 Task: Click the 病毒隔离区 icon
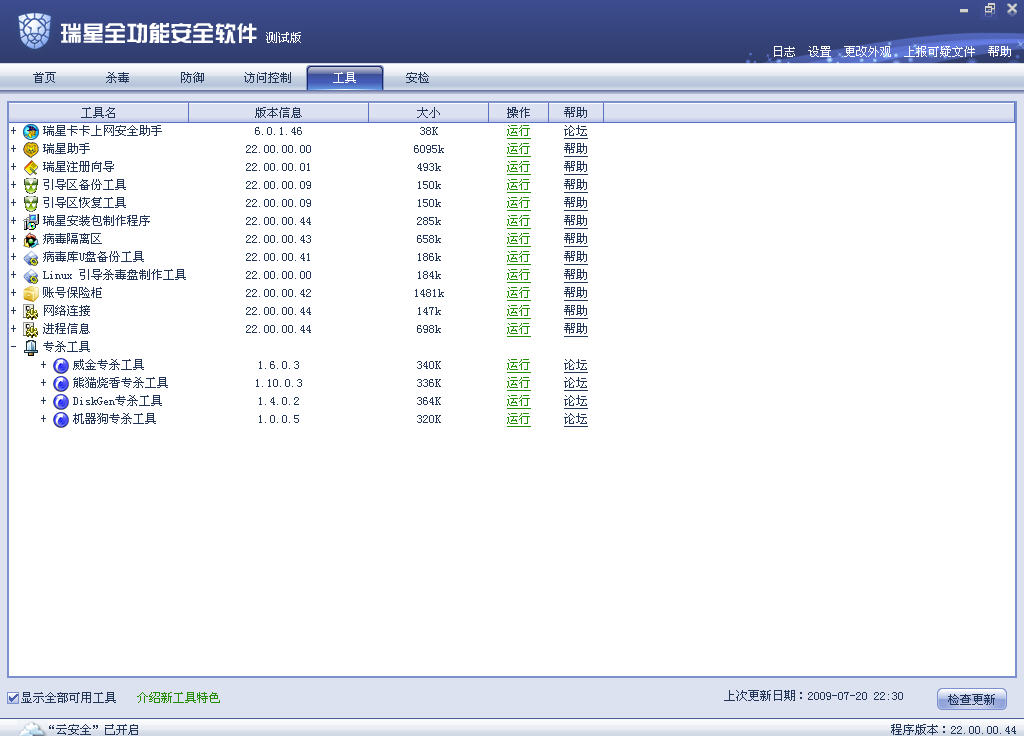pos(31,240)
